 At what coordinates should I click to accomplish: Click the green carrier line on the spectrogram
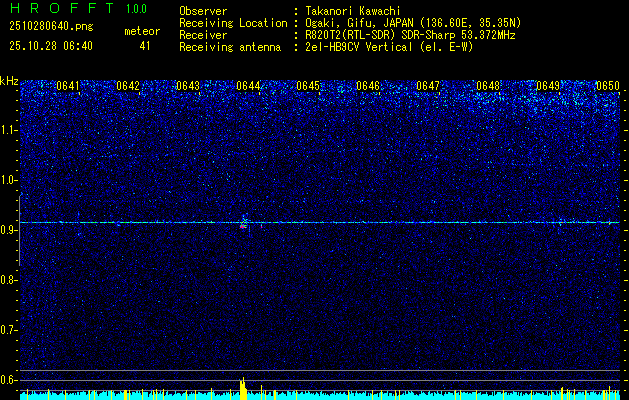400,222
